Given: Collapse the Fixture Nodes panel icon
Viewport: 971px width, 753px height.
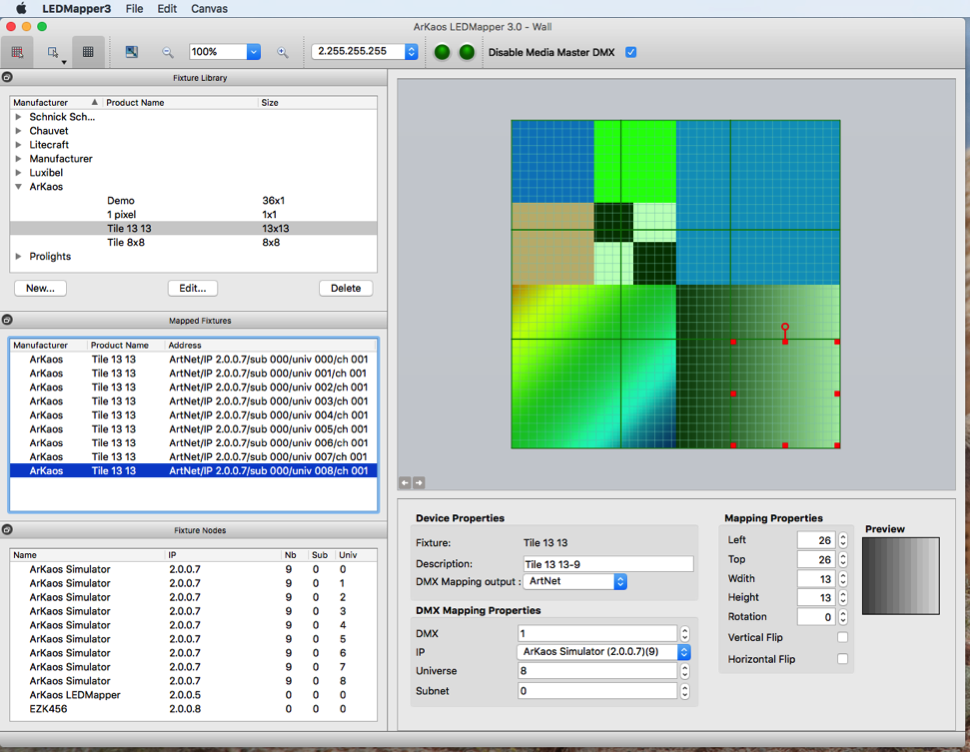Looking at the screenshot, I should coord(7,529).
